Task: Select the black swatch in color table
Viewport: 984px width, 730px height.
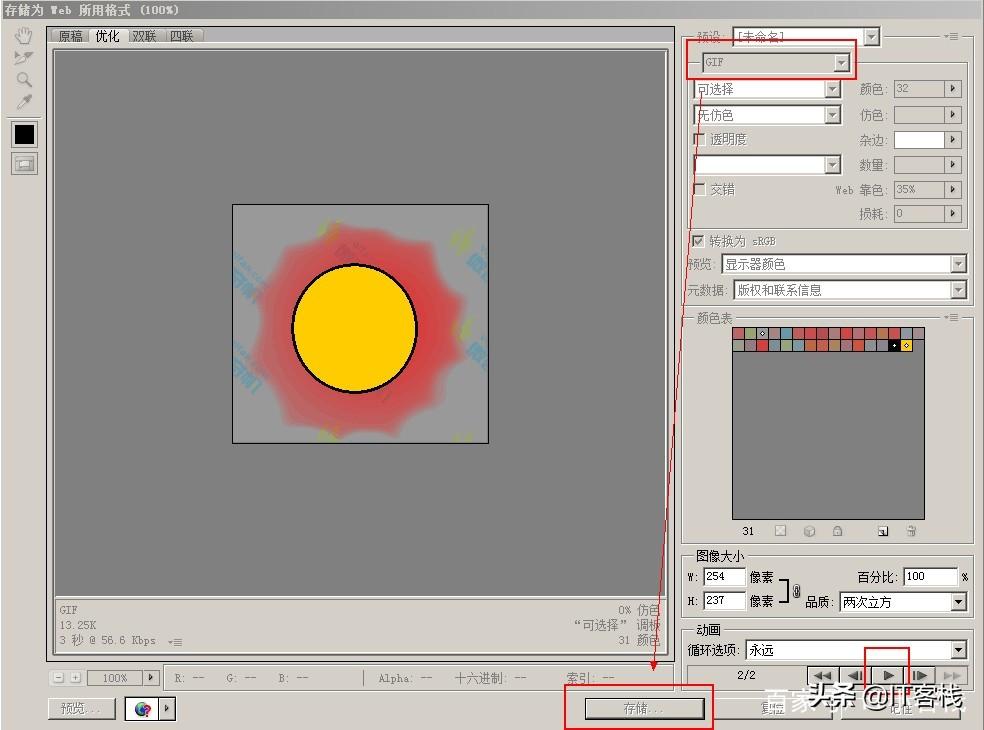Action: [894, 345]
